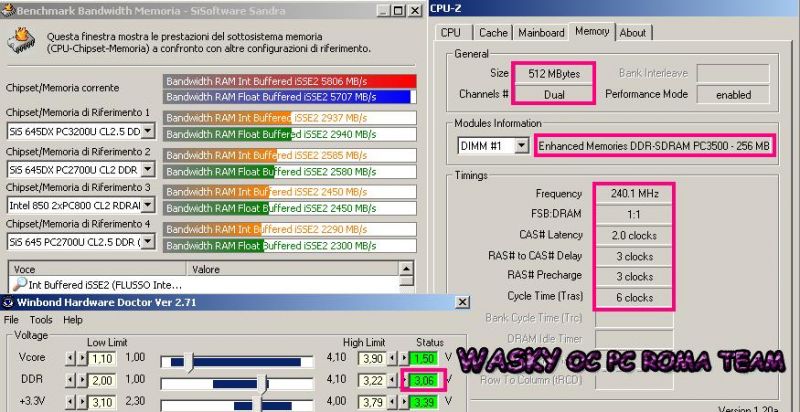The image size is (800, 412).
Task: Switch to the Cache tab
Action: 493,33
